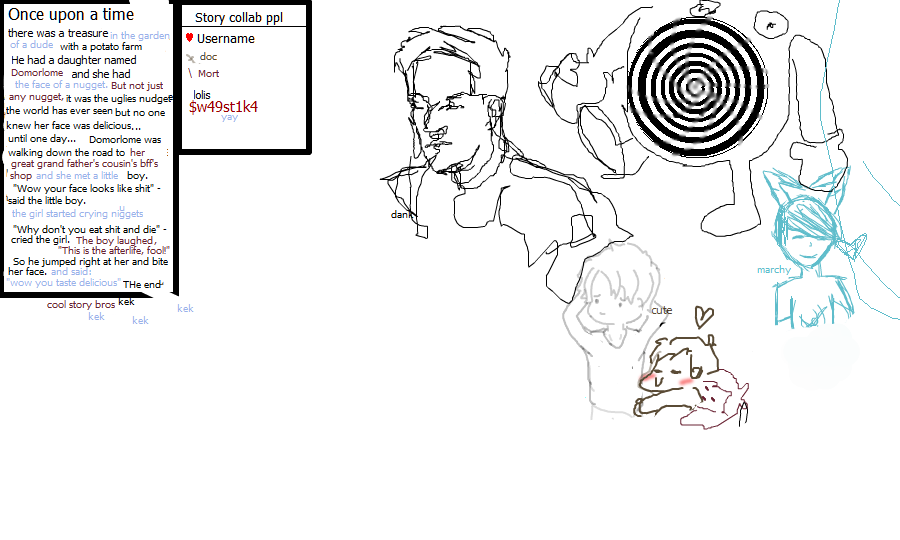900x540 pixels.
Task: Click the "marchy" label in cyan
Action: (773, 270)
